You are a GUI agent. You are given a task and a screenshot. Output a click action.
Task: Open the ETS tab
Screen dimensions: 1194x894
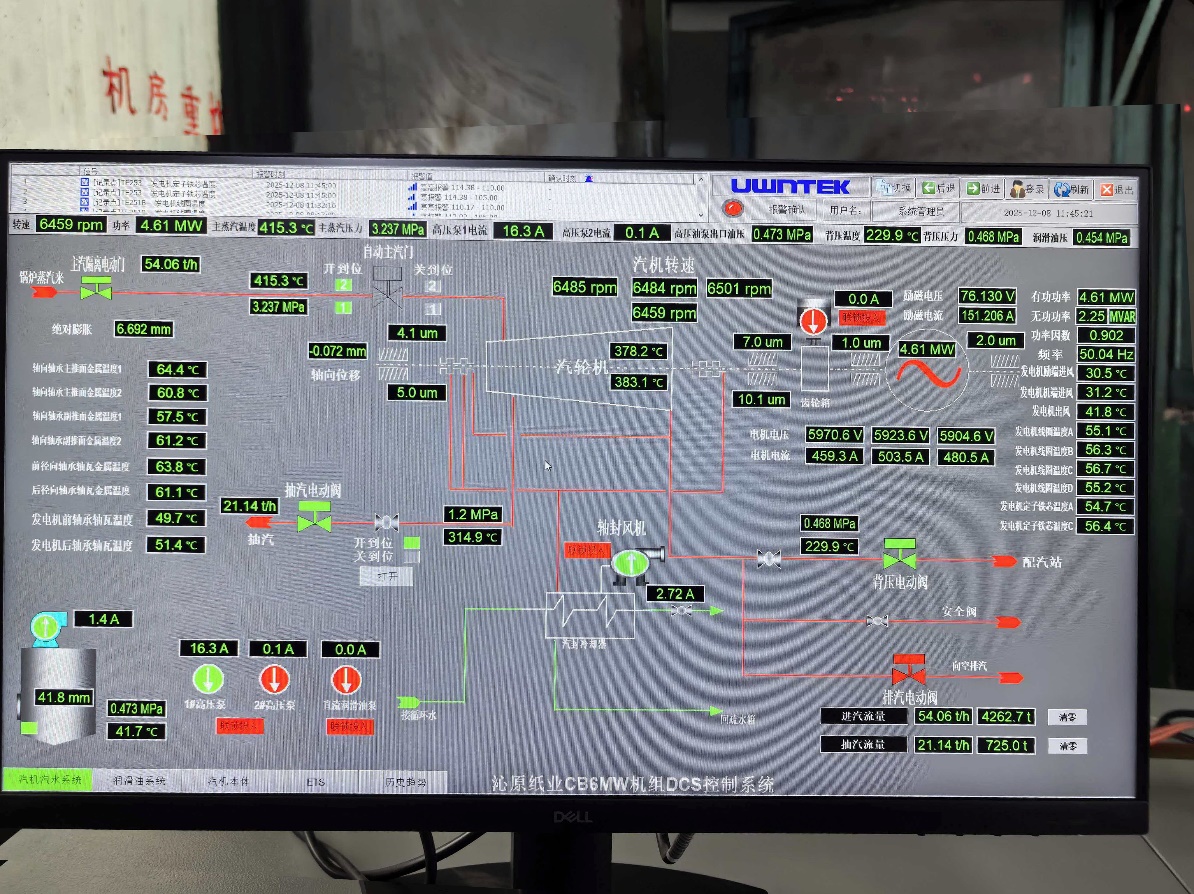(x=315, y=781)
